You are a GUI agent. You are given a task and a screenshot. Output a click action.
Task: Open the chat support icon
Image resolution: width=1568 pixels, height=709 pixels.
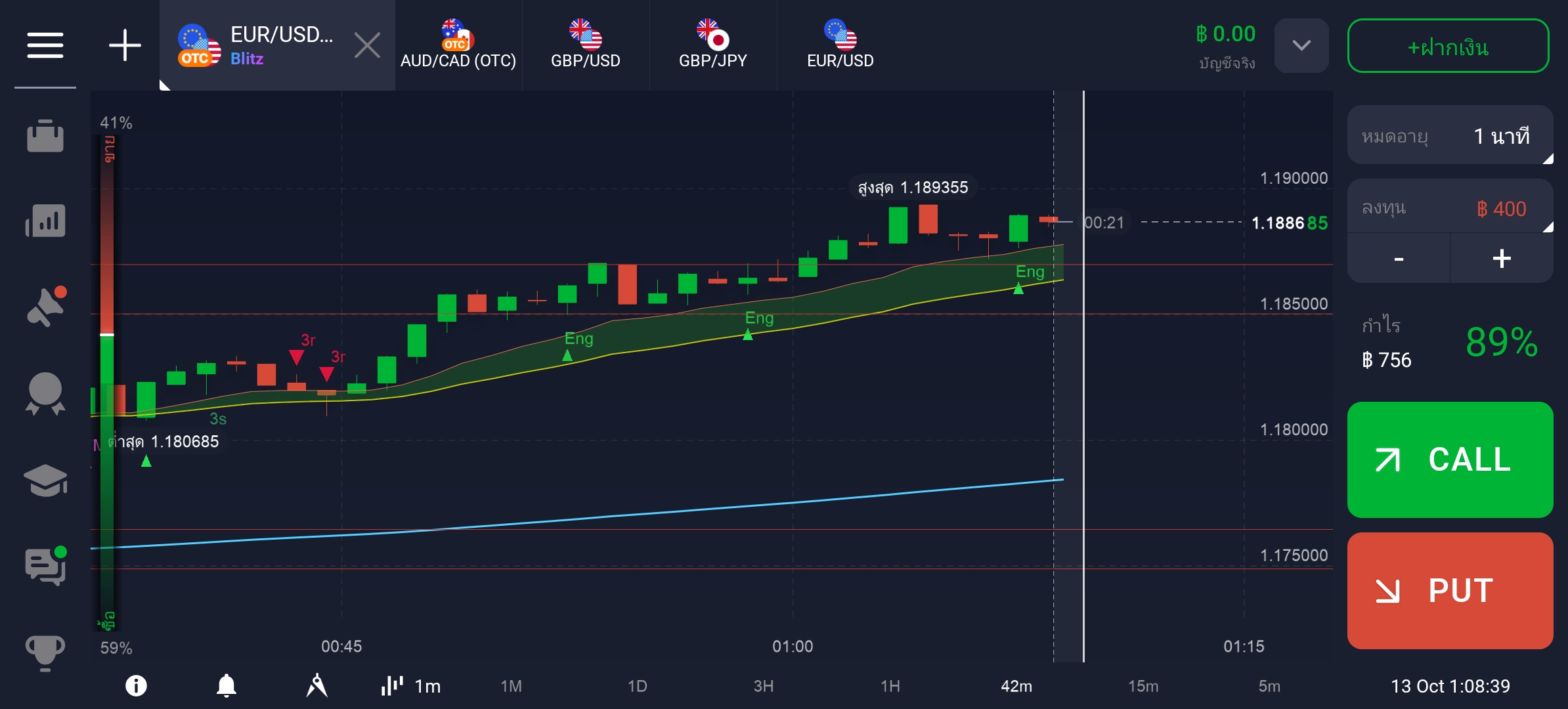tap(45, 565)
